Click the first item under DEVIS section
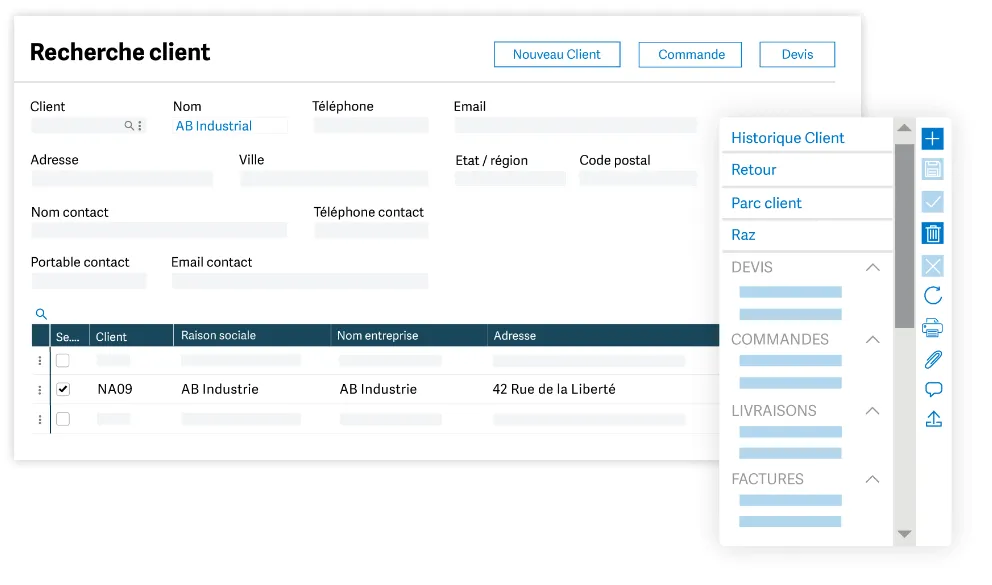 coord(790,292)
